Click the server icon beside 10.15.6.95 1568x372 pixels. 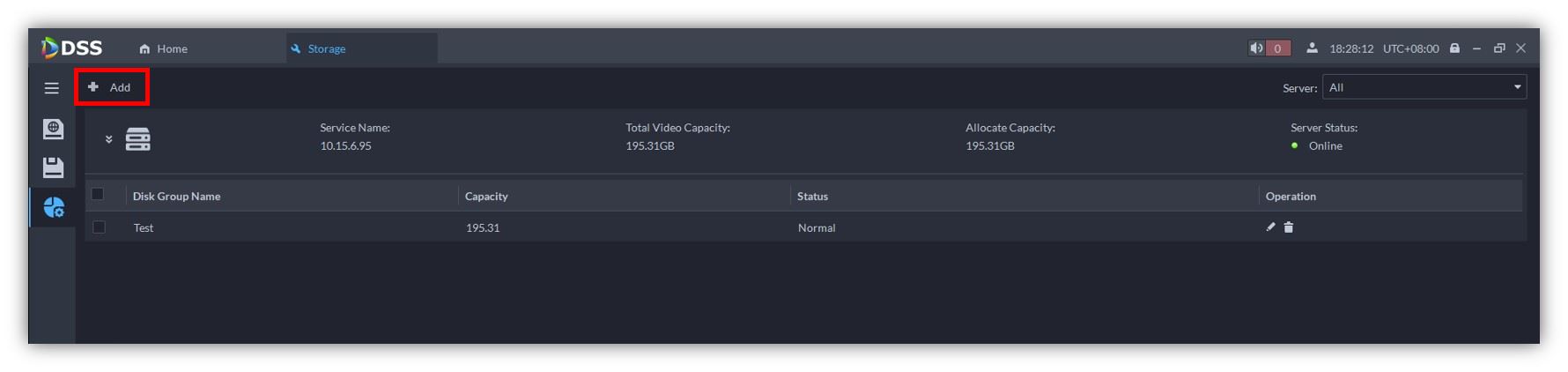coord(137,139)
